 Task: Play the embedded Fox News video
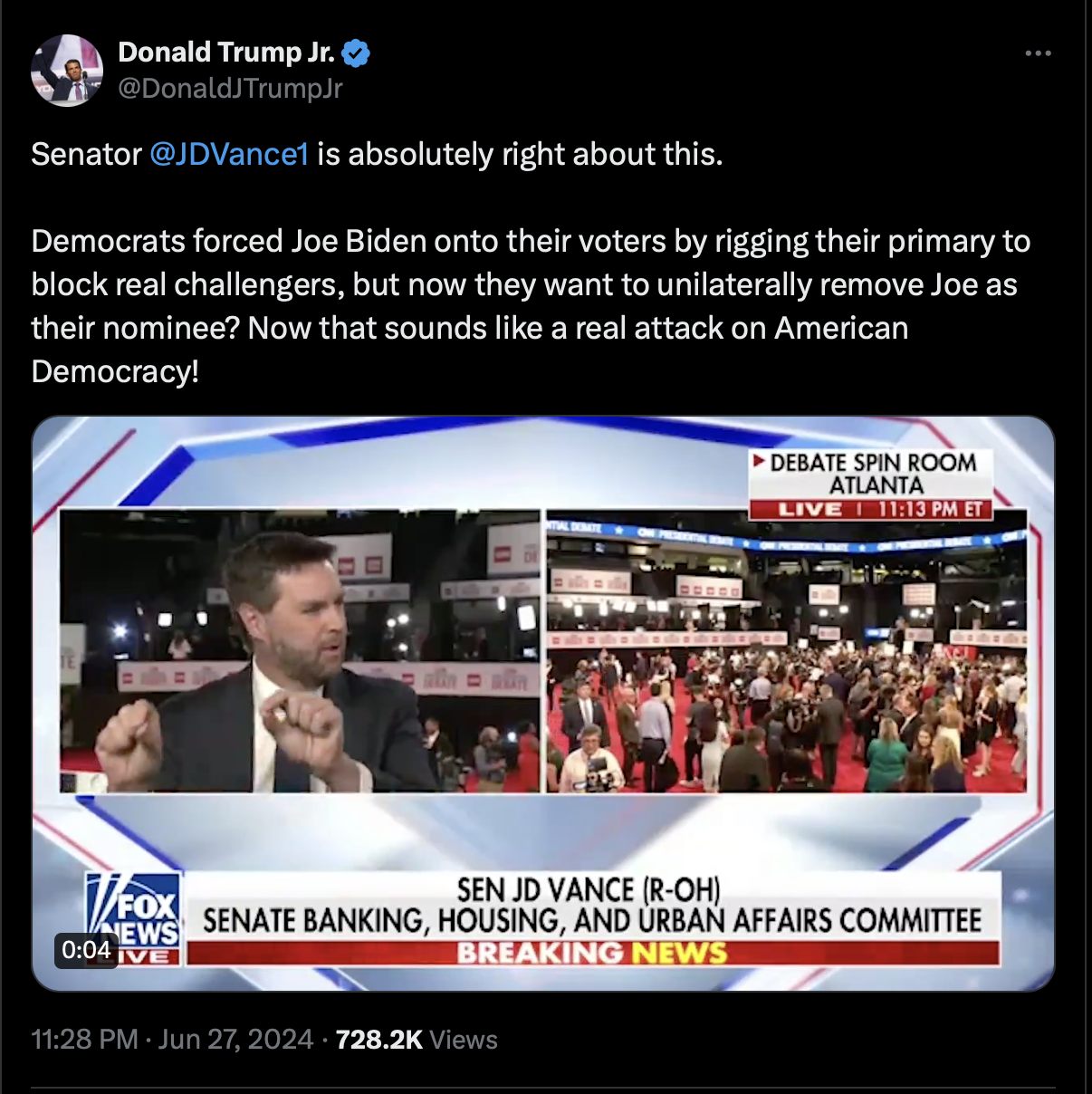pyautogui.click(x=543, y=704)
